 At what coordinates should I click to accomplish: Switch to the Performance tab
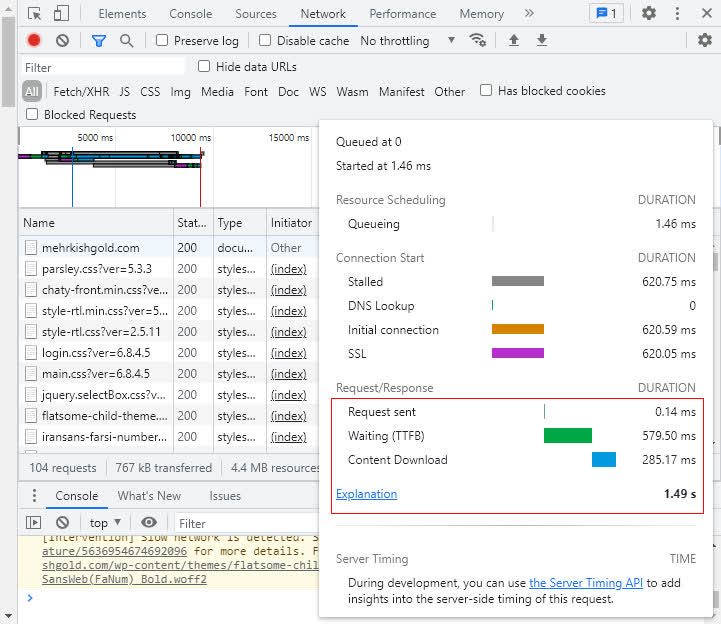403,14
